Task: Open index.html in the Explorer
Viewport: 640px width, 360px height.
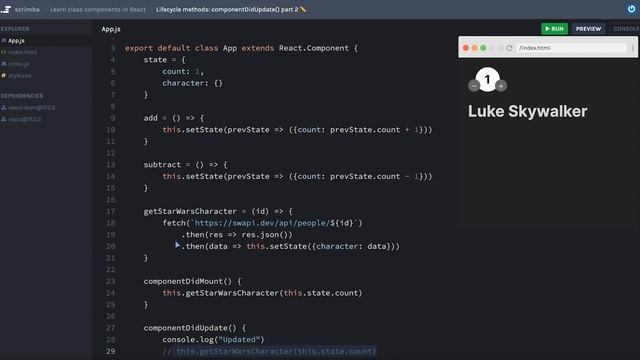Action: click(x=22, y=52)
